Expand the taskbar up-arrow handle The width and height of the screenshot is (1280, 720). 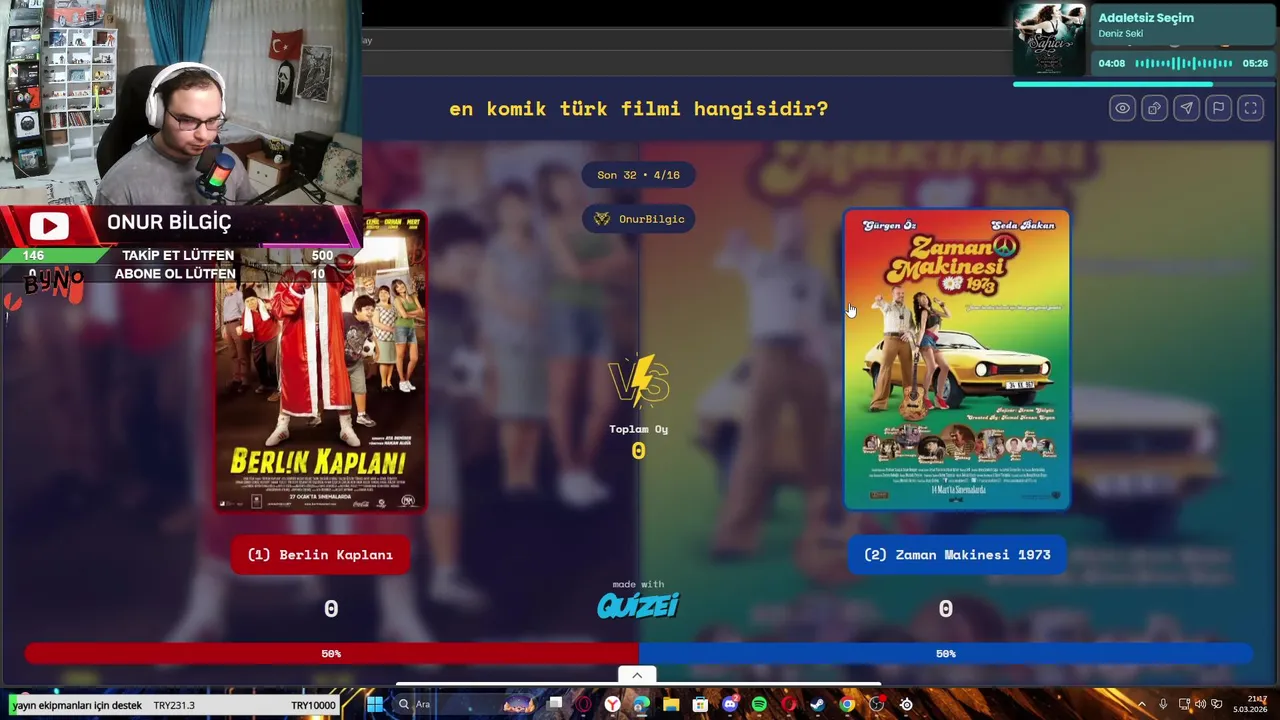(x=637, y=675)
